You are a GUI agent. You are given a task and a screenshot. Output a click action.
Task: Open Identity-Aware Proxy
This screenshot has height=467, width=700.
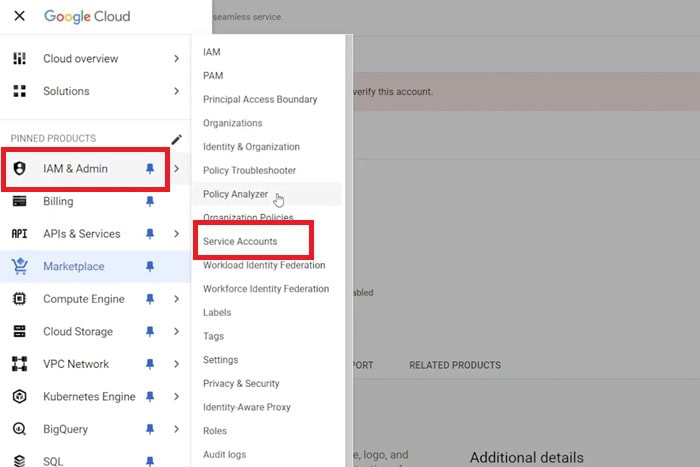pyautogui.click(x=246, y=407)
